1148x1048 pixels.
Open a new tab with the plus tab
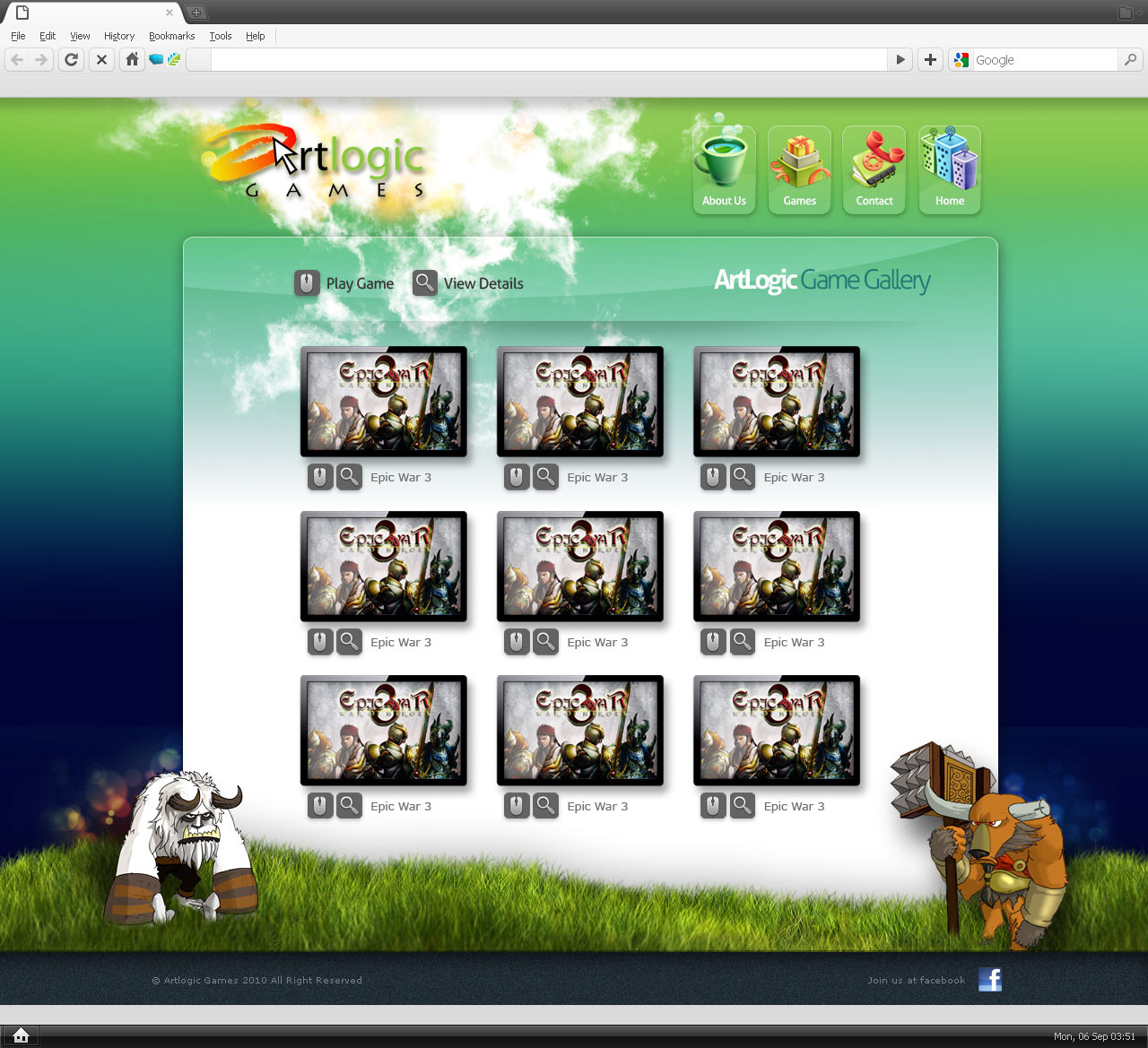[x=196, y=13]
